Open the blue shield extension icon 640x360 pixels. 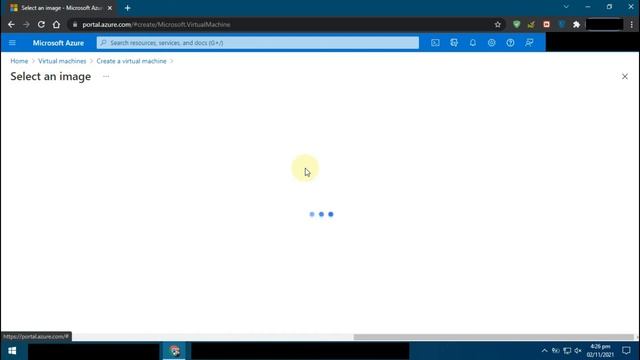click(562, 24)
